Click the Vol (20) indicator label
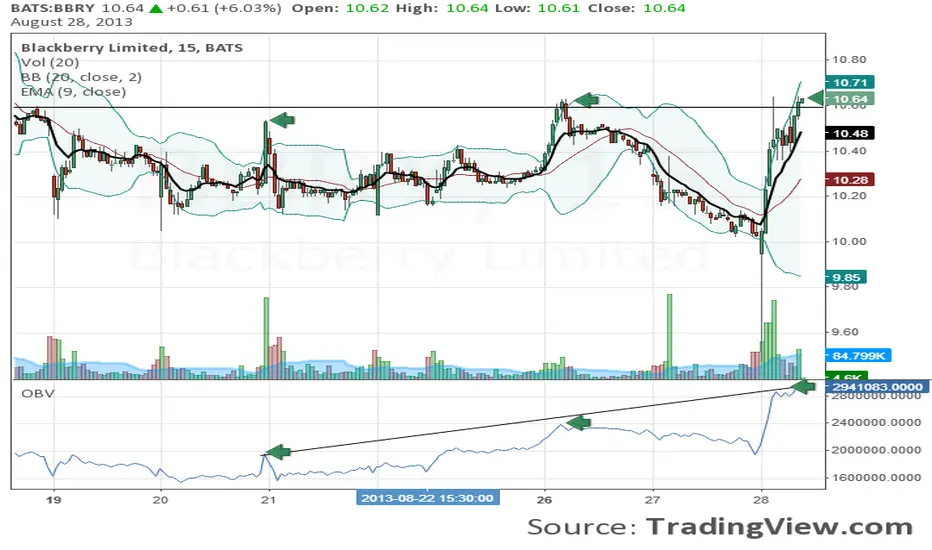This screenshot has width=932, height=550. (50, 62)
